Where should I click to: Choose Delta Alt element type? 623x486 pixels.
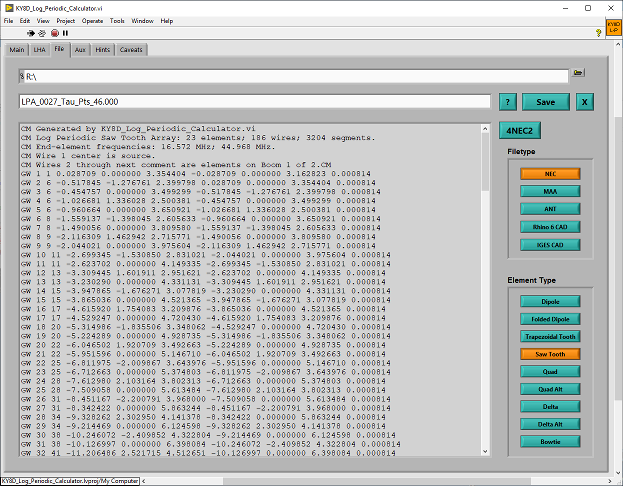coord(550,424)
